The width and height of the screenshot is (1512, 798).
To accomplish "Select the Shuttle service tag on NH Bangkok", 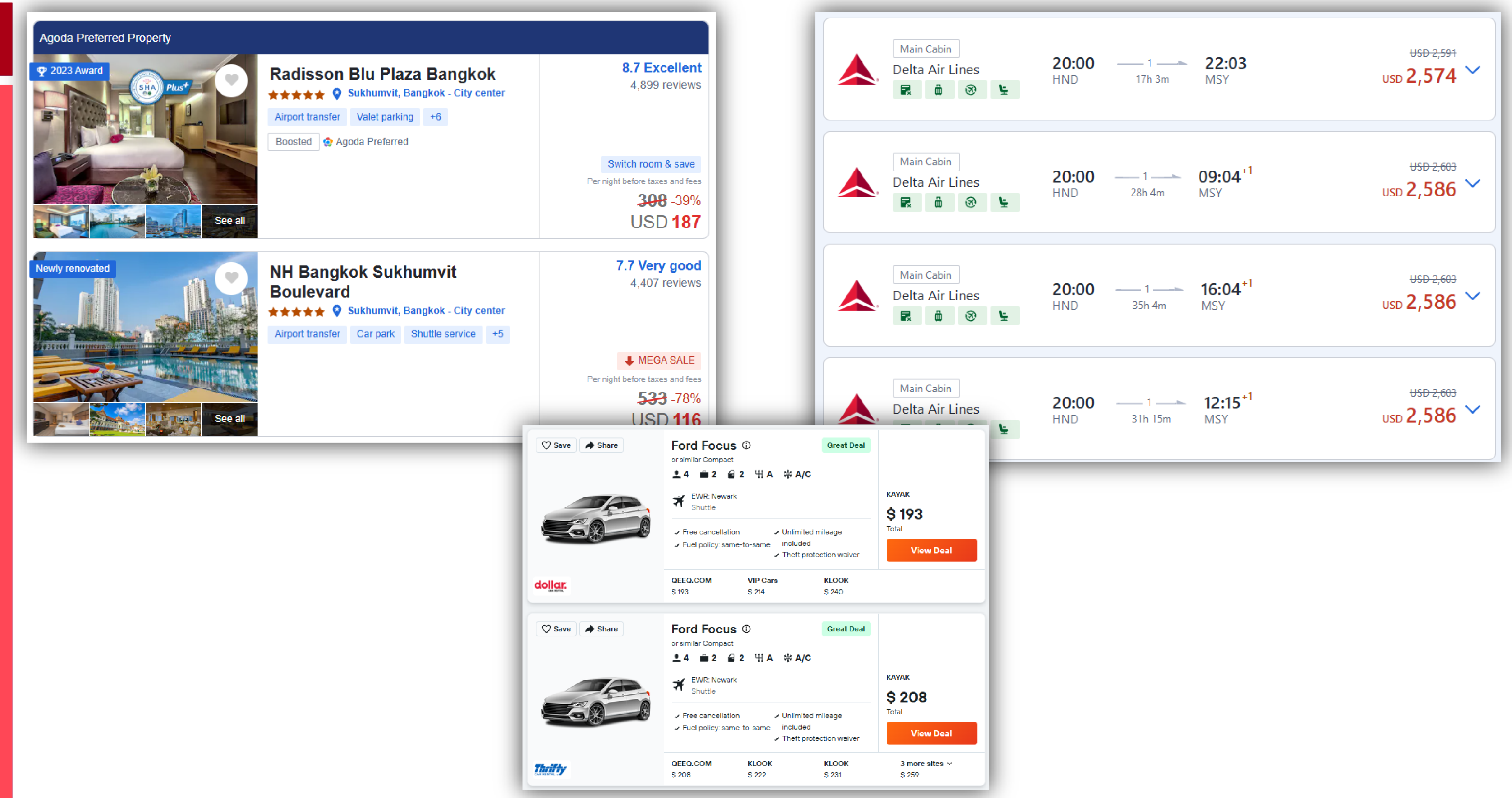I will 443,334.
